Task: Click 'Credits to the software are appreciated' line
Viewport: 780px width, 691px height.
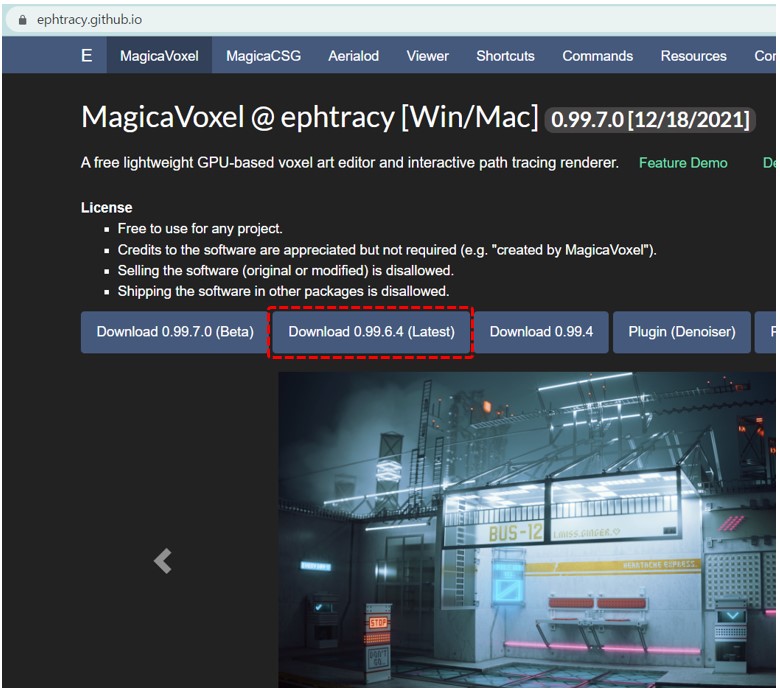Action: point(387,249)
